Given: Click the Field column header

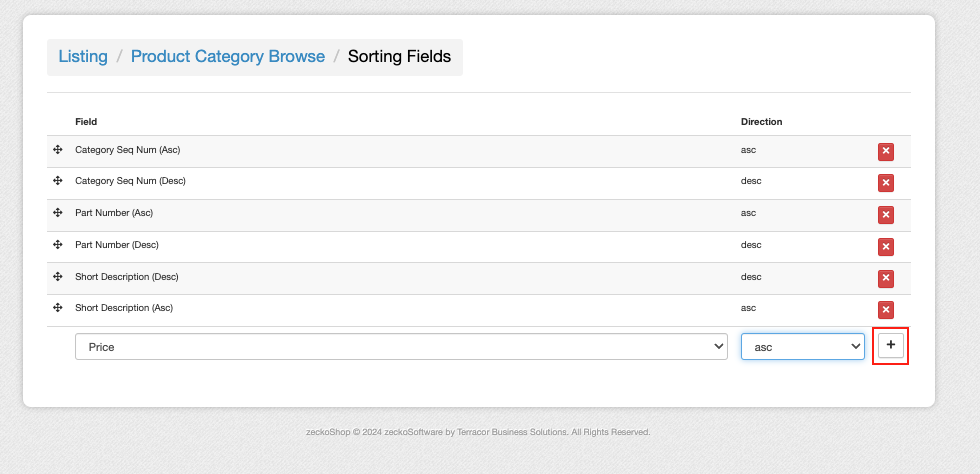Looking at the screenshot, I should coord(86,121).
